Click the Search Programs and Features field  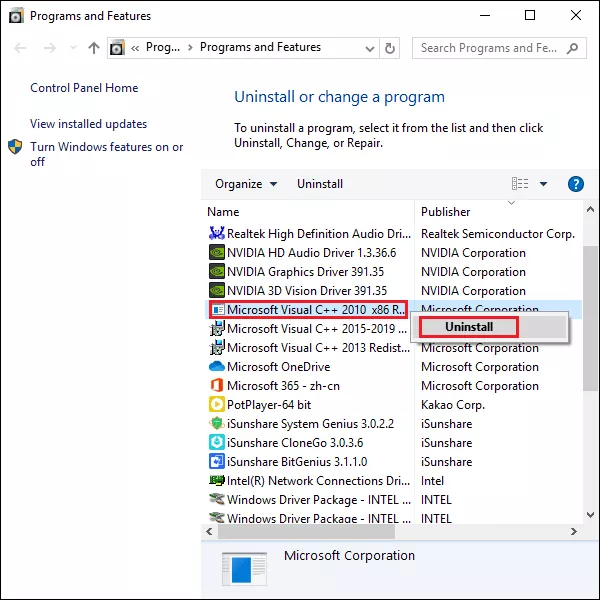click(499, 48)
